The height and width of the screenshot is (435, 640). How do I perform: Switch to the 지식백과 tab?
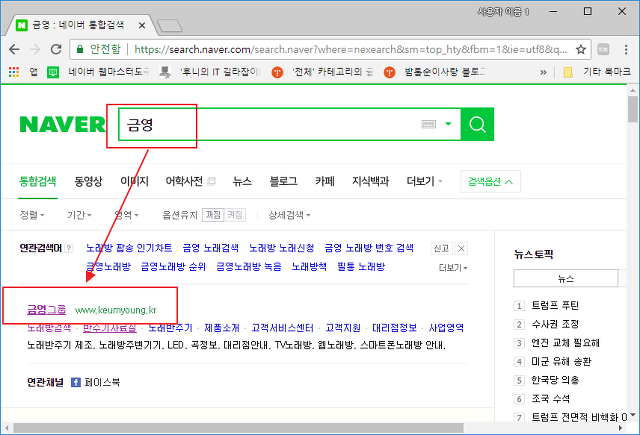click(x=370, y=181)
